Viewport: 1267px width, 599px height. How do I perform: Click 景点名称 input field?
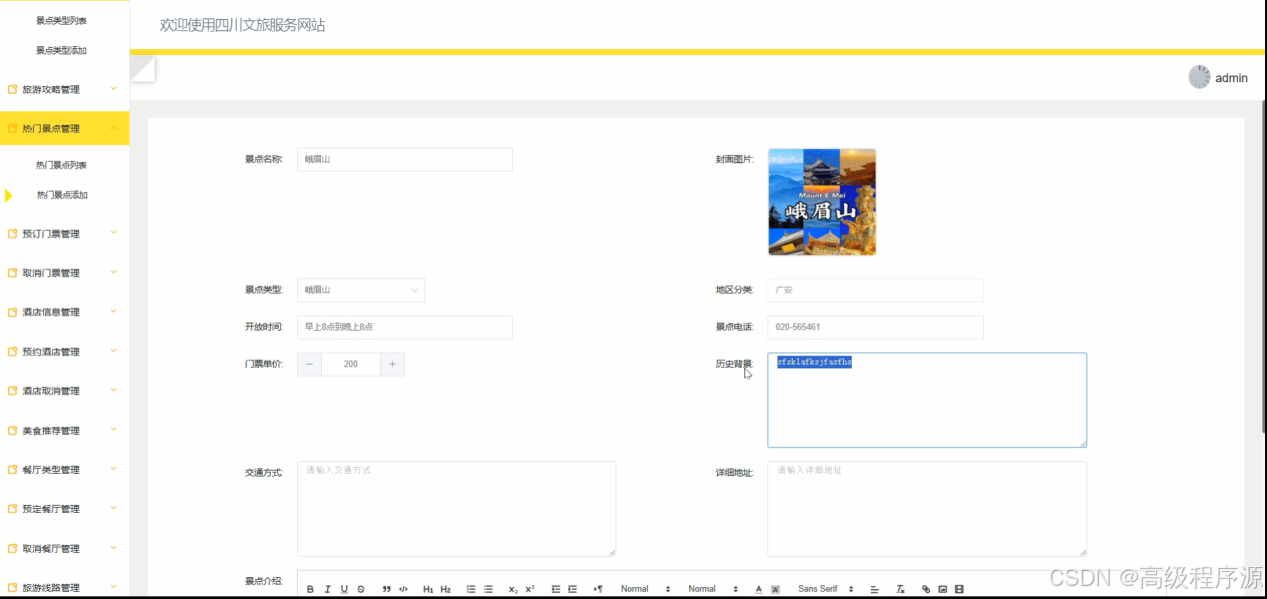coord(405,159)
